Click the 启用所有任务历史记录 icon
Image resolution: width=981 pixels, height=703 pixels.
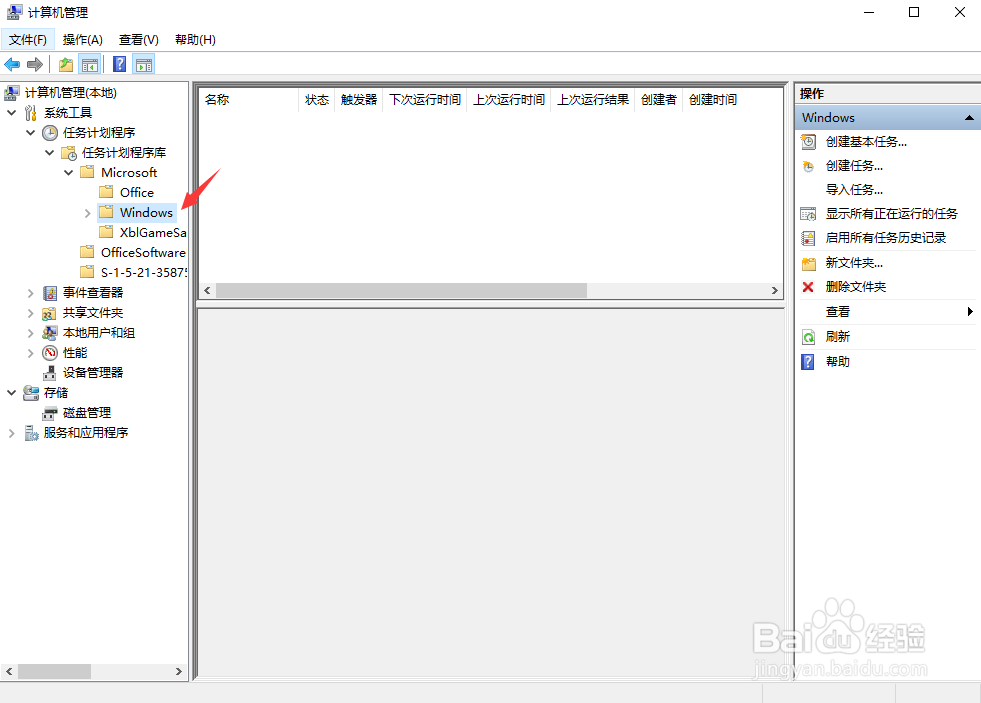click(808, 238)
